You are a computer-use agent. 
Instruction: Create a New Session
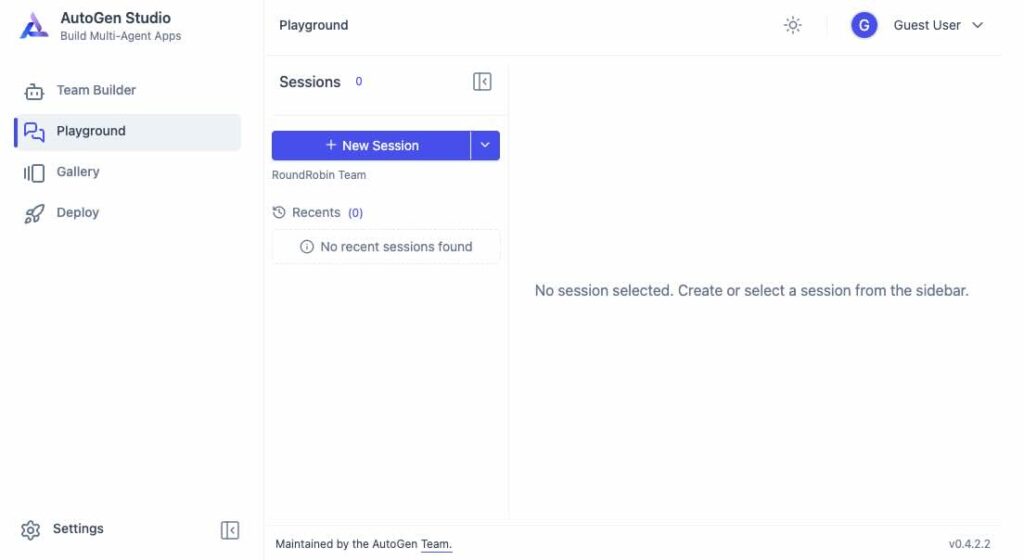tap(371, 145)
